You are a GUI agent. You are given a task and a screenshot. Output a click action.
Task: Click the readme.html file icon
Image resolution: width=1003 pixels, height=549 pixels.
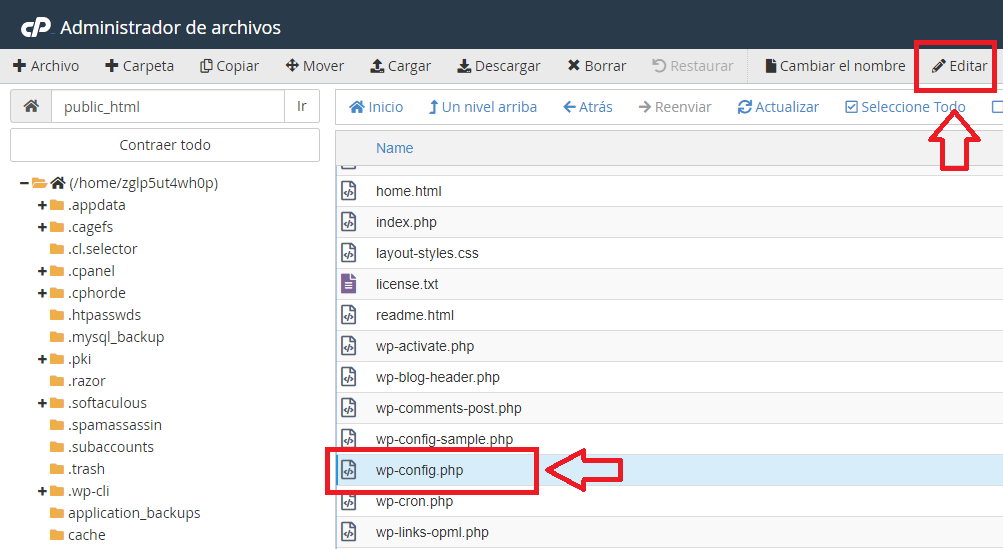point(349,315)
